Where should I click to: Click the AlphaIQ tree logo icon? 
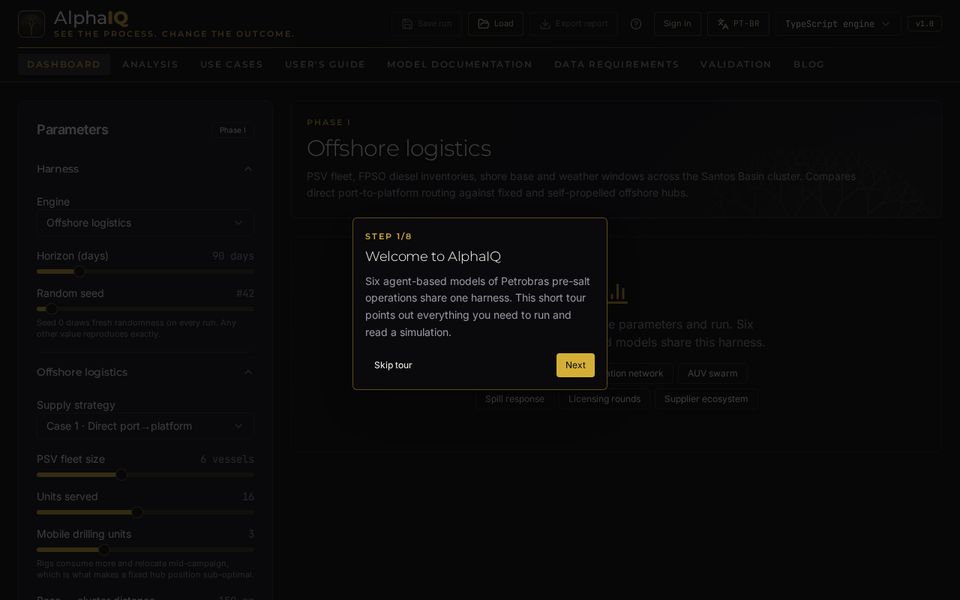click(x=31, y=24)
